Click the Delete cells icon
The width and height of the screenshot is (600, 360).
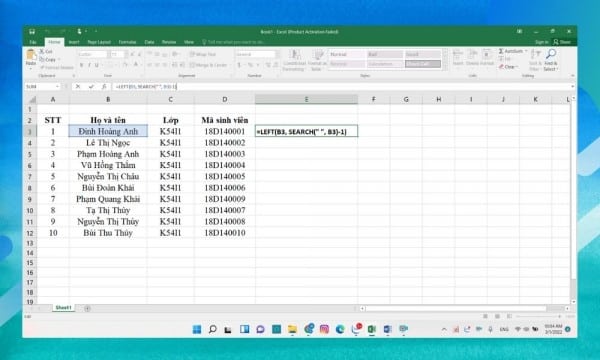[x=472, y=57]
